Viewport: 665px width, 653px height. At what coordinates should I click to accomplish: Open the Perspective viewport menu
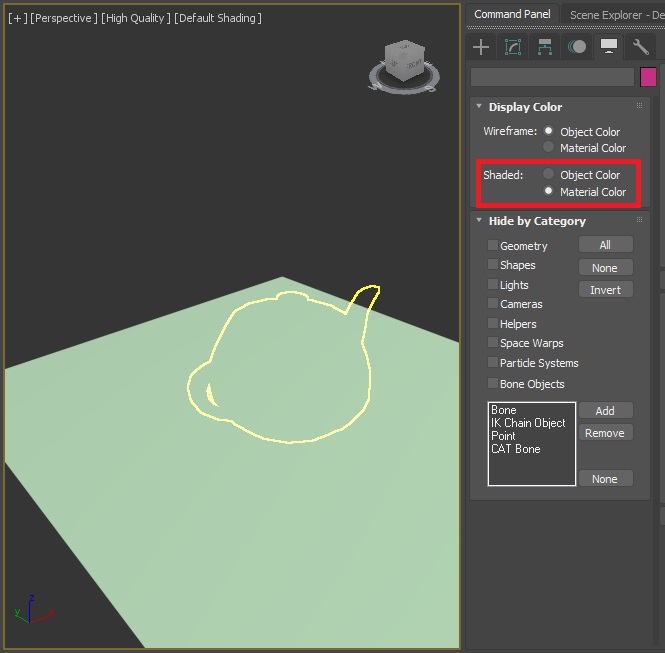pyautogui.click(x=64, y=18)
